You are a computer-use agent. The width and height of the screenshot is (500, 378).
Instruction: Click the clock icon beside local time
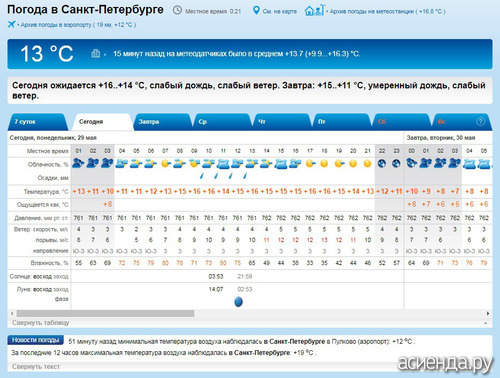tap(177, 10)
